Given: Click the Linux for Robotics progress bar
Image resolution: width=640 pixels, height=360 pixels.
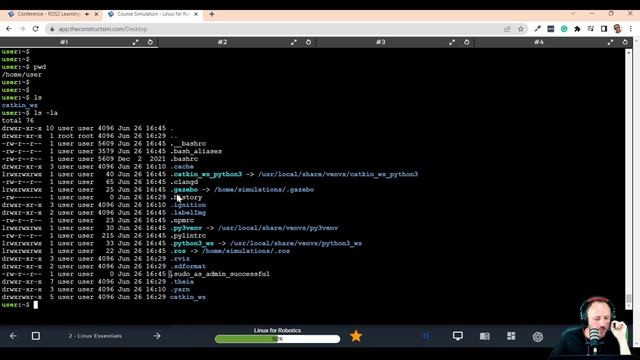Looking at the screenshot, I should tap(277, 339).
